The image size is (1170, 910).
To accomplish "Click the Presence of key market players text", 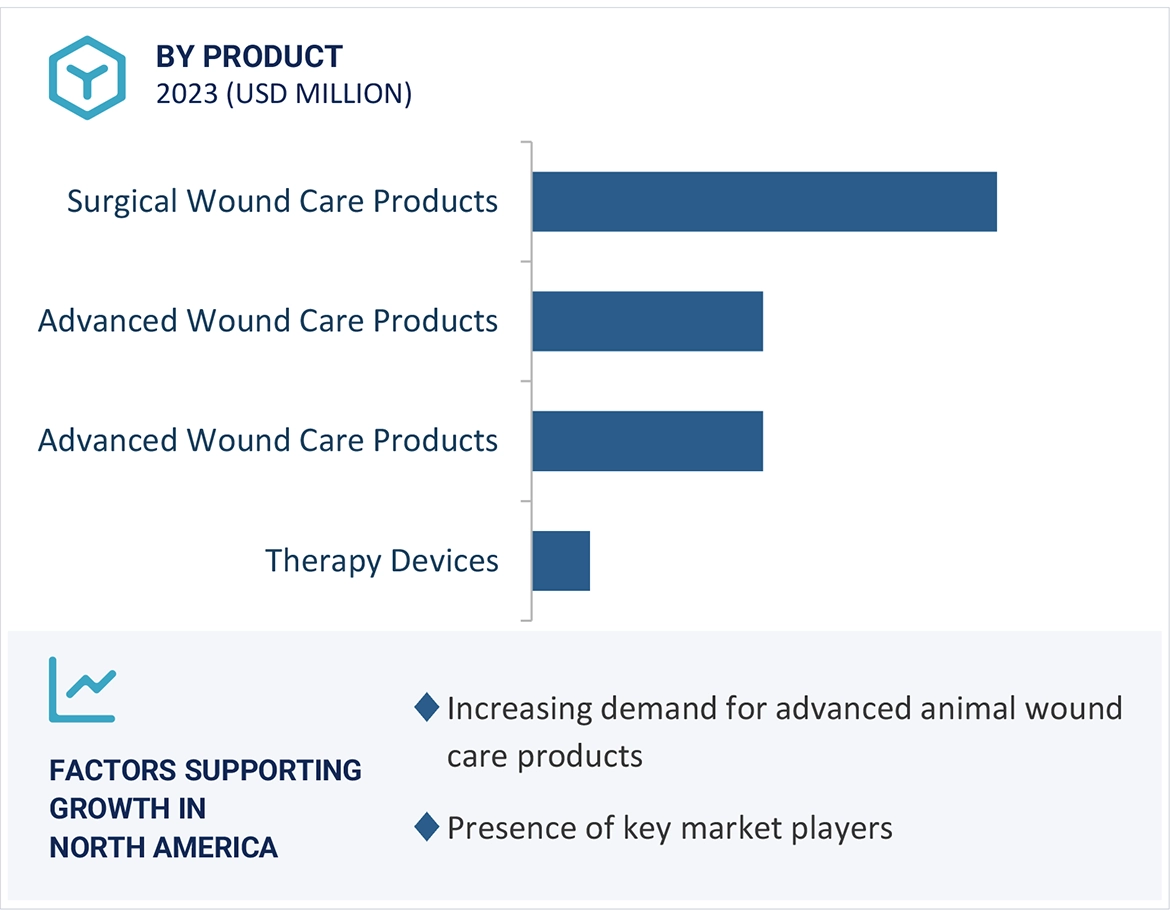I will click(669, 828).
